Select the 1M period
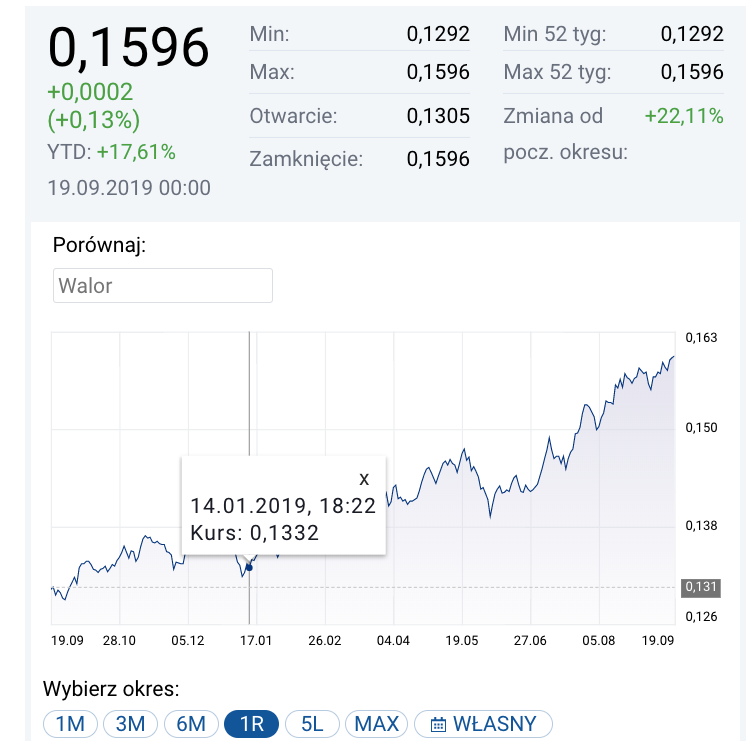The height and width of the screenshot is (741, 746). 70,724
